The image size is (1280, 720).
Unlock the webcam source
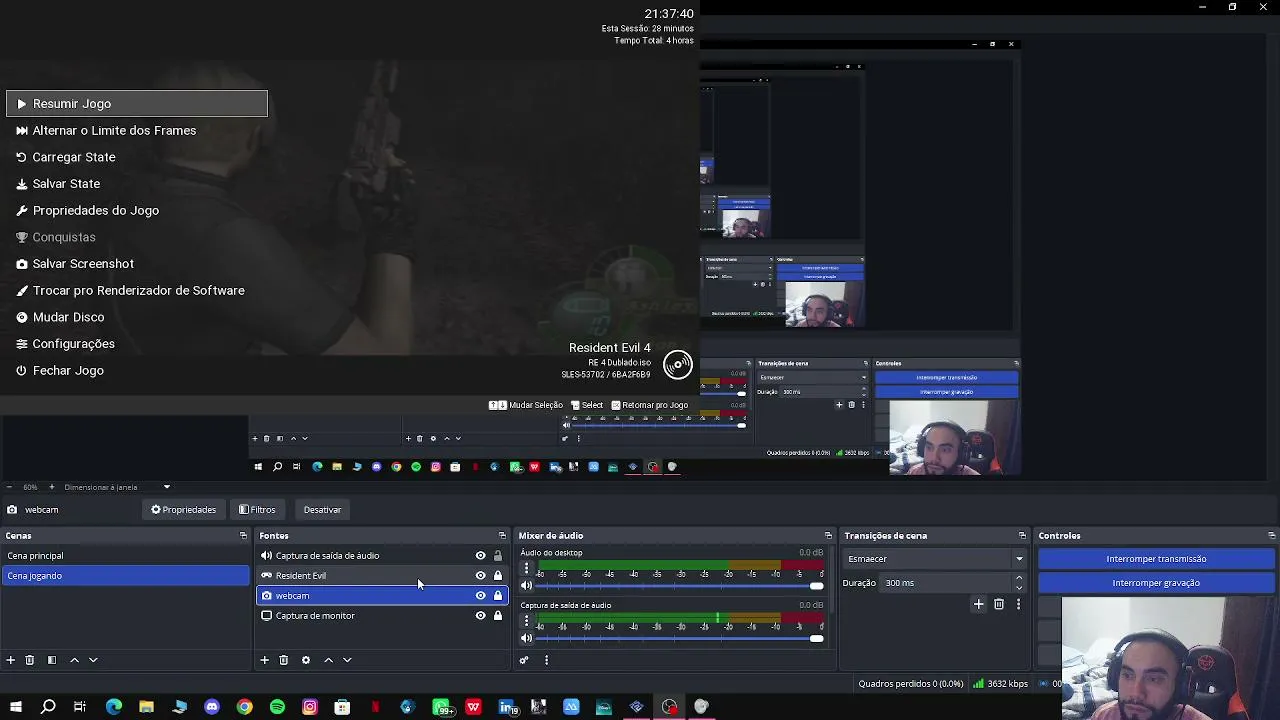(x=498, y=596)
